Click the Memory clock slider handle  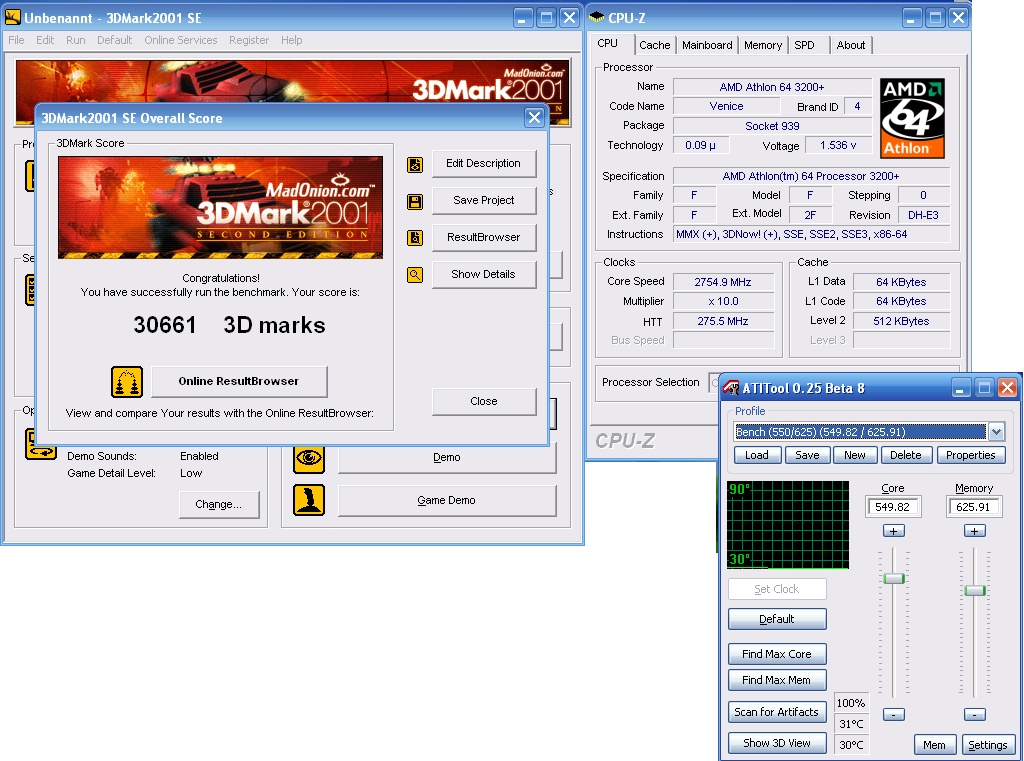pos(974,591)
